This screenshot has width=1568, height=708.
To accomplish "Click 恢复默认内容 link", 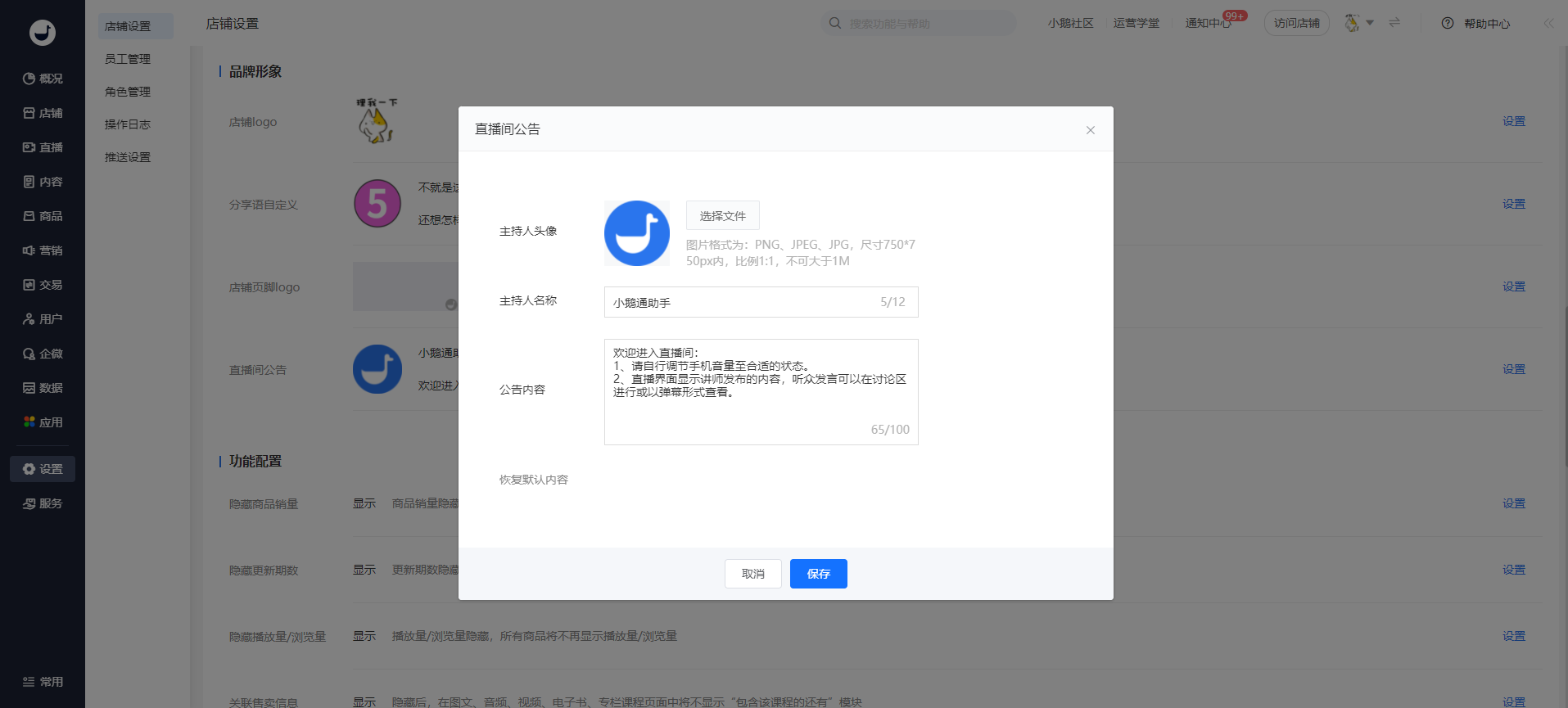I will 534,480.
